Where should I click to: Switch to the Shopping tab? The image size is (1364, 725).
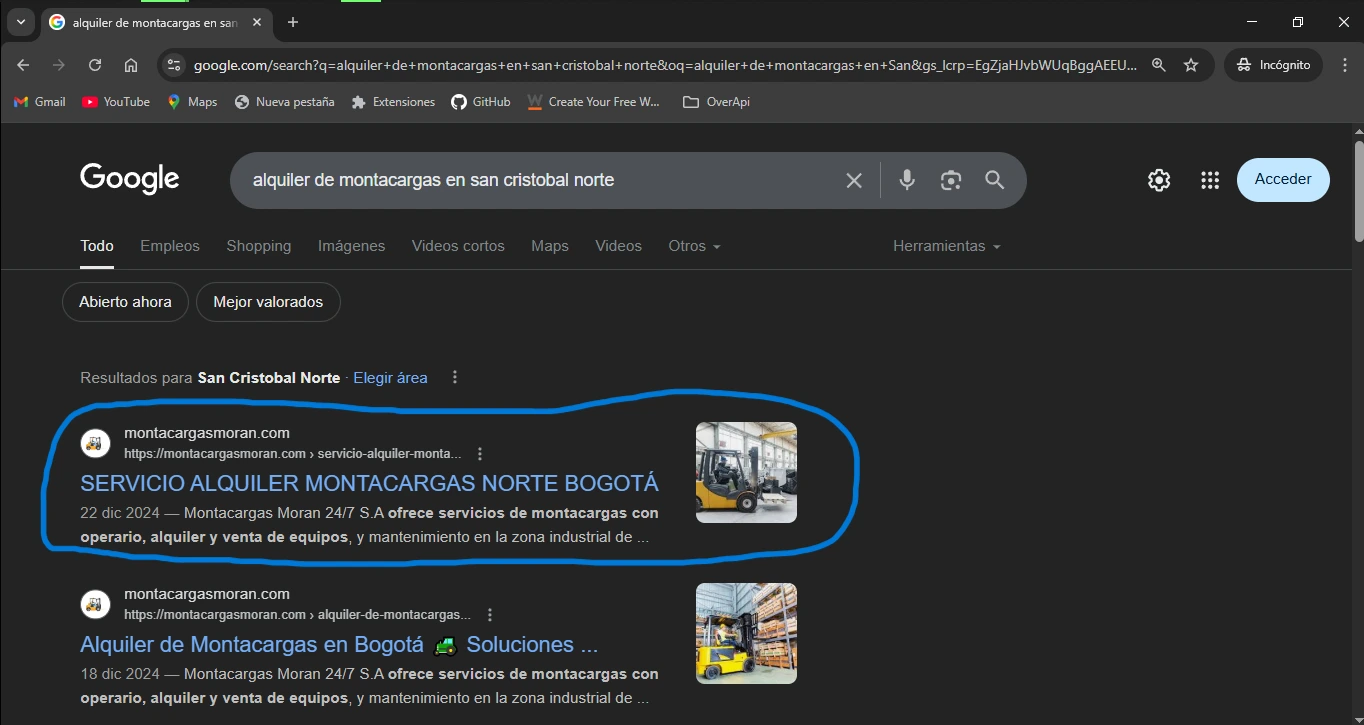coord(259,246)
